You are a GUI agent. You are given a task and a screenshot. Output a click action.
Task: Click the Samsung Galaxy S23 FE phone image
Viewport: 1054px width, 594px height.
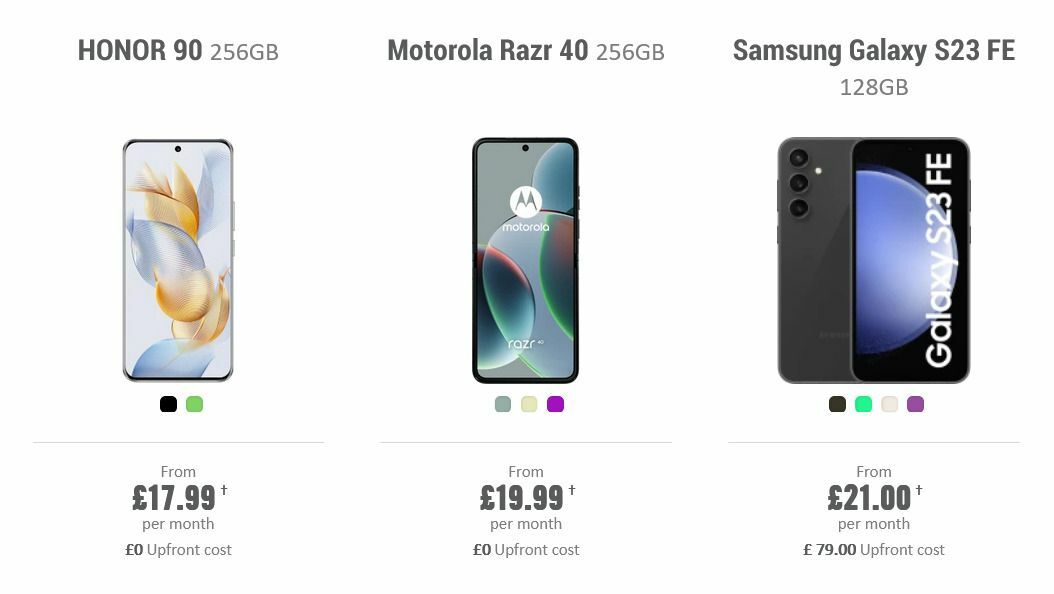[x=874, y=260]
